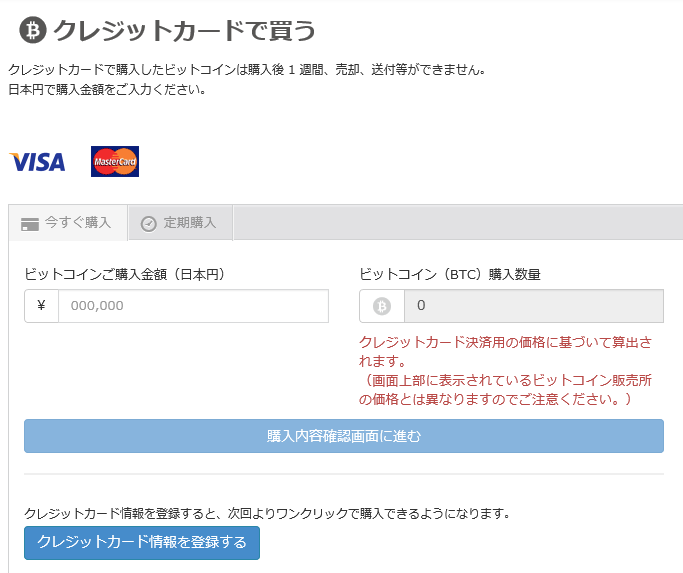Click the MasterCard logo
Image resolution: width=683 pixels, height=573 pixels.
coord(115,161)
